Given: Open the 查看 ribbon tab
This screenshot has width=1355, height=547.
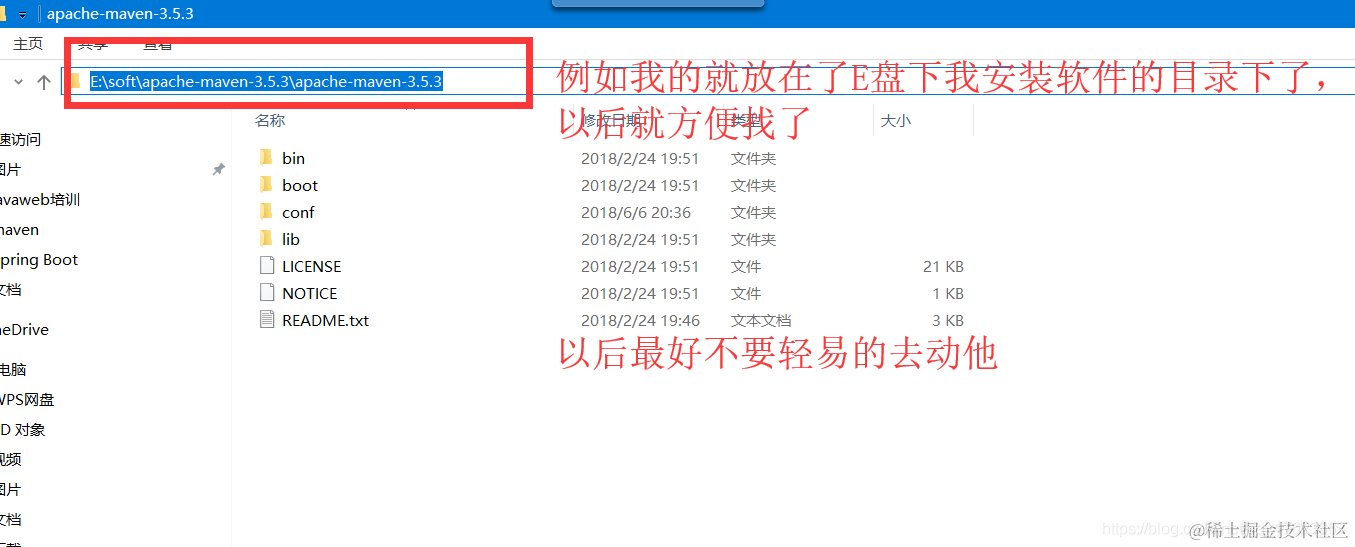Looking at the screenshot, I should 157,44.
